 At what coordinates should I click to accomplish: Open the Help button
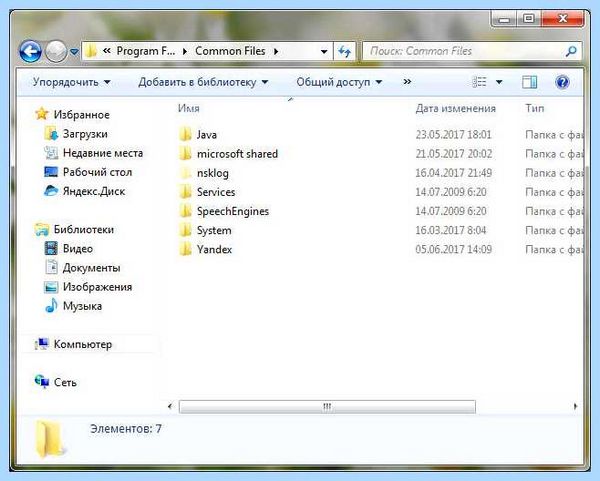562,82
